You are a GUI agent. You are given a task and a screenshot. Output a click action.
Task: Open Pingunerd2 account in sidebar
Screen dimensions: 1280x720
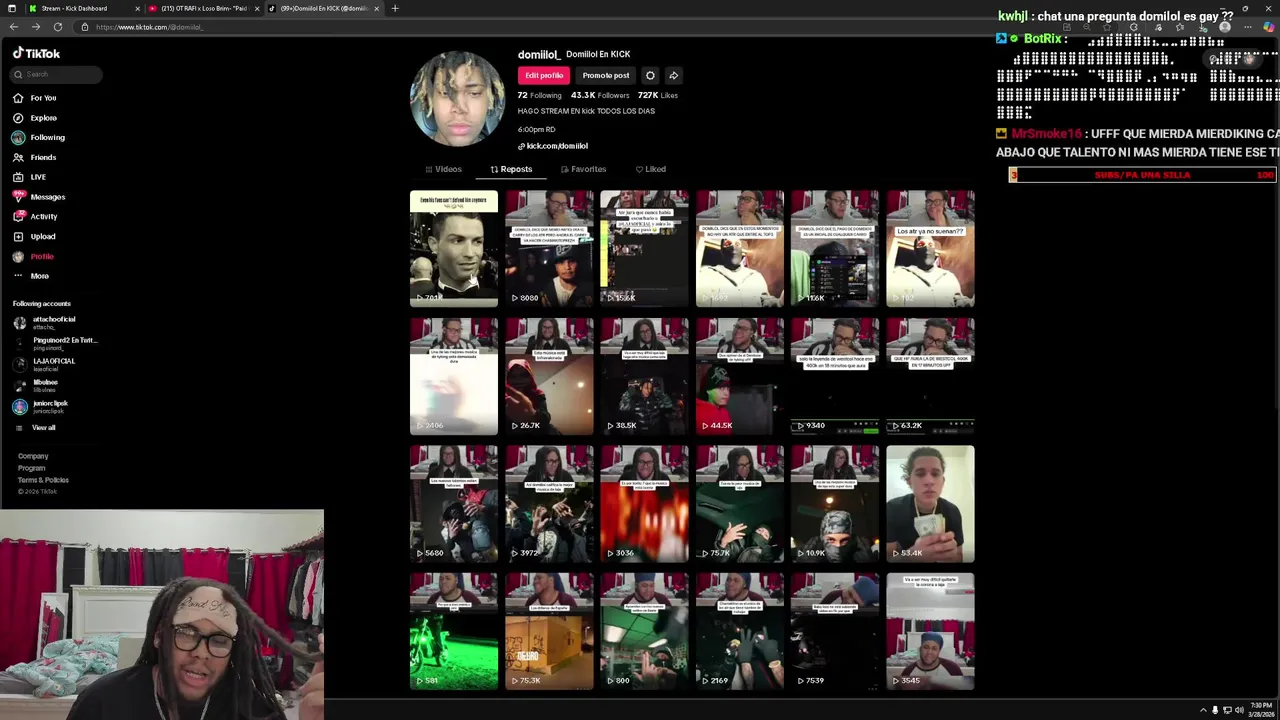(x=55, y=343)
